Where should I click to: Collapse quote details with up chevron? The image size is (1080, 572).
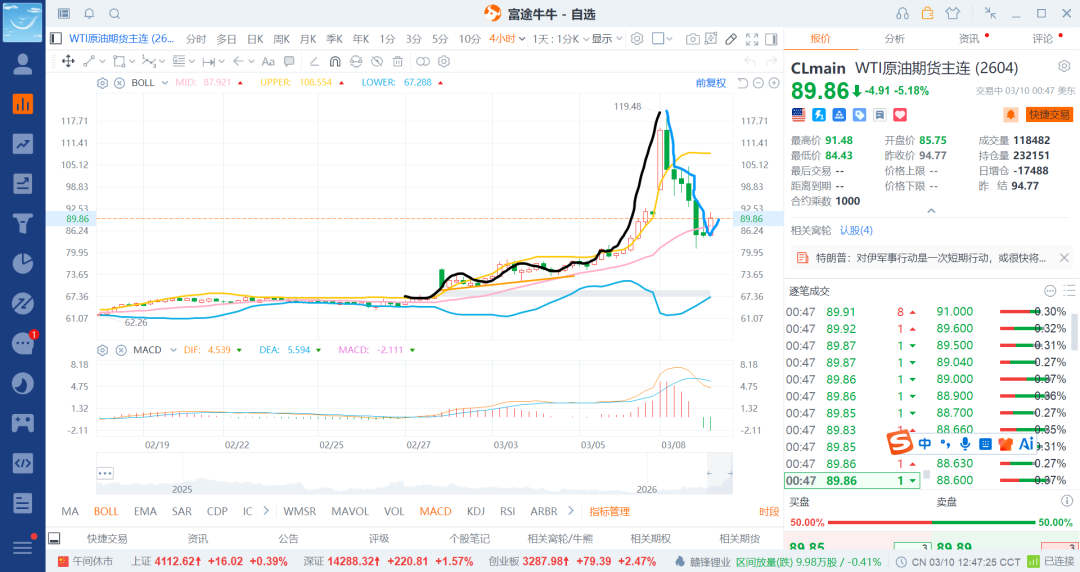(931, 210)
